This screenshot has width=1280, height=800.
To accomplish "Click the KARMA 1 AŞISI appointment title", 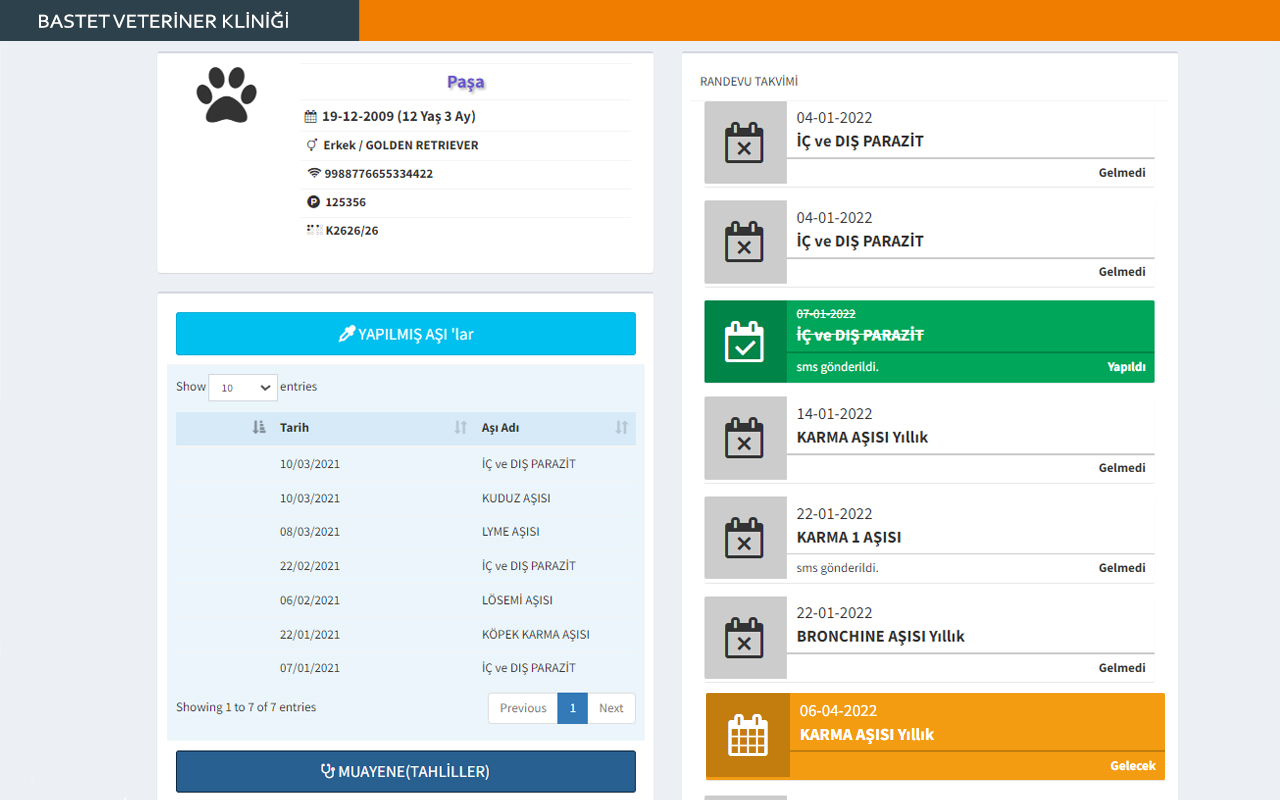I will (x=849, y=537).
